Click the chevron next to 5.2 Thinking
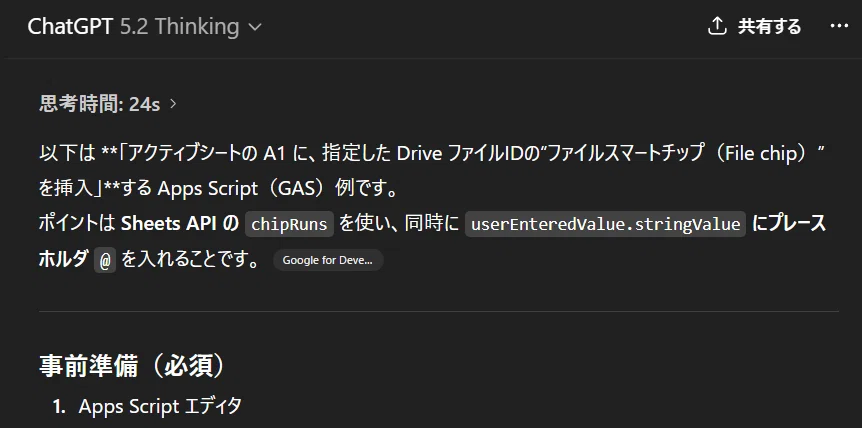Screen dimensions: 862x428 click(x=255, y=27)
